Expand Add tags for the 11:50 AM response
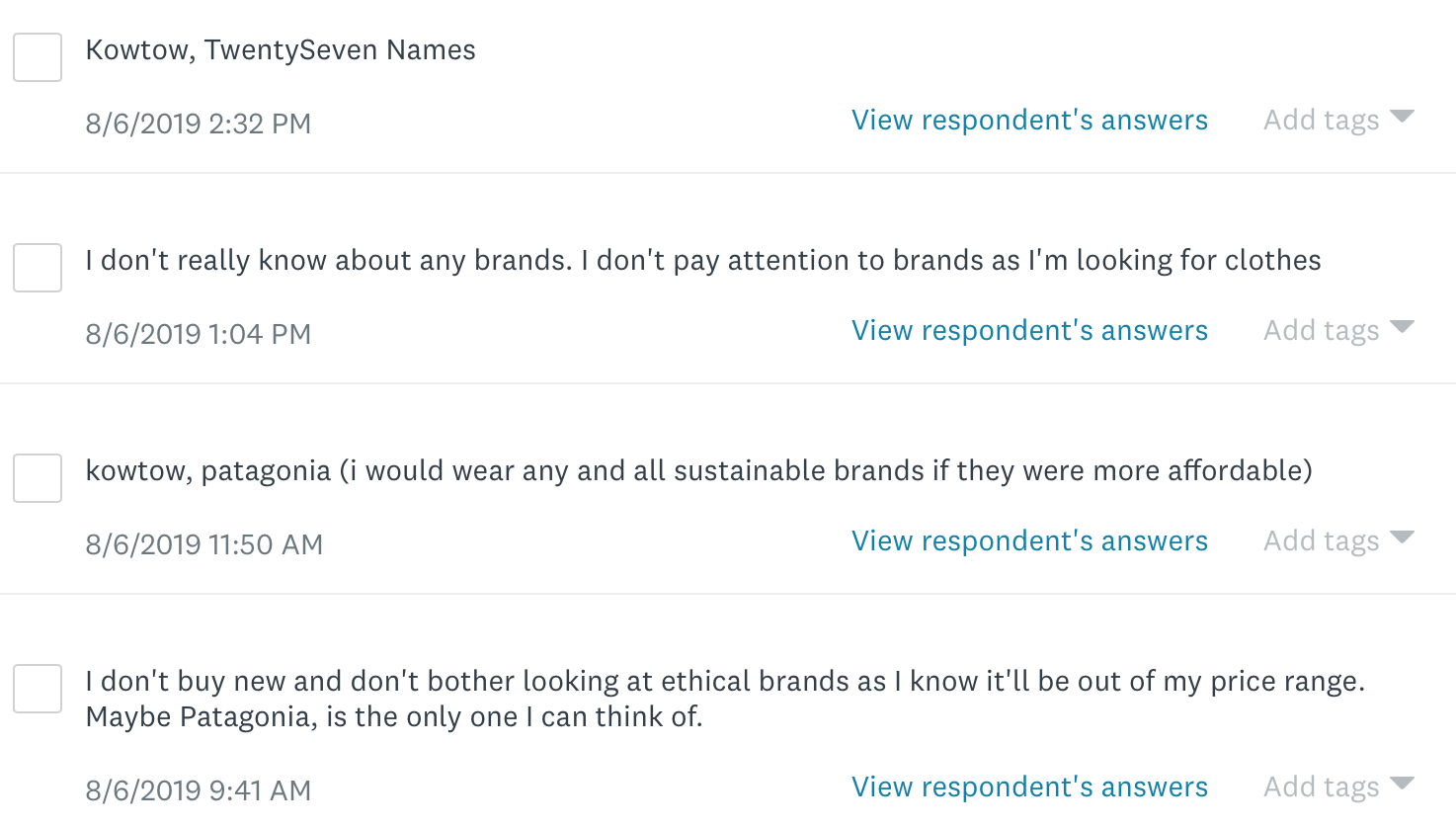Viewport: 1456px width, 828px height. [x=1338, y=541]
